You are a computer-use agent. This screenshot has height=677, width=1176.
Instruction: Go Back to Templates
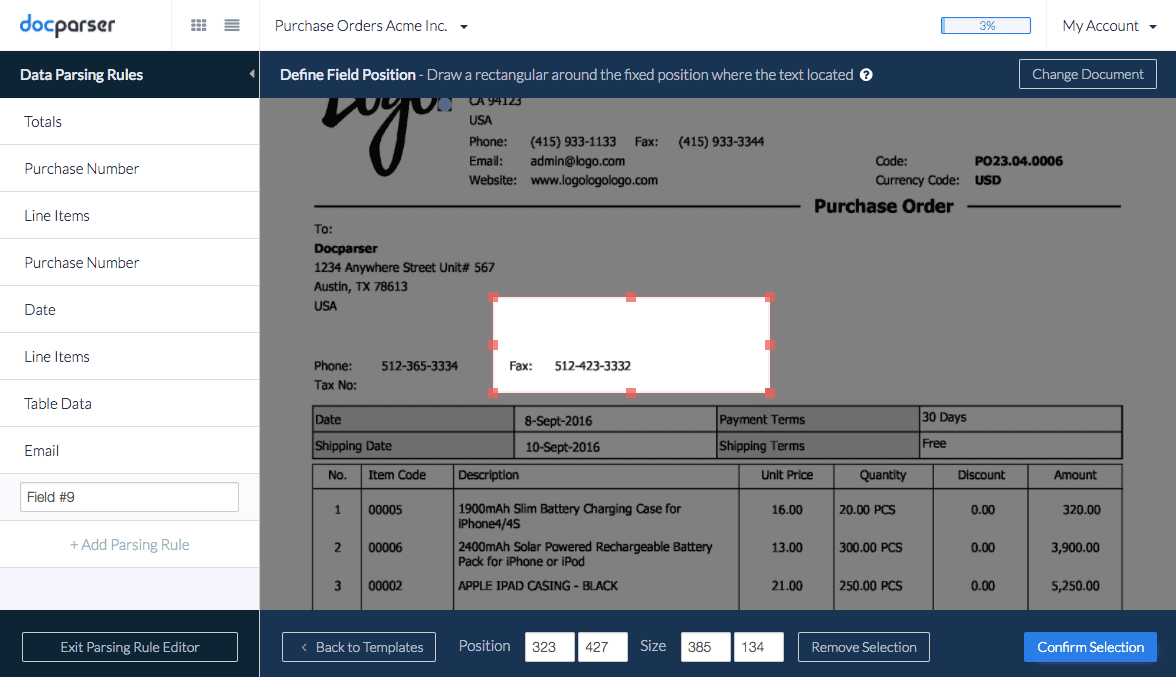359,647
